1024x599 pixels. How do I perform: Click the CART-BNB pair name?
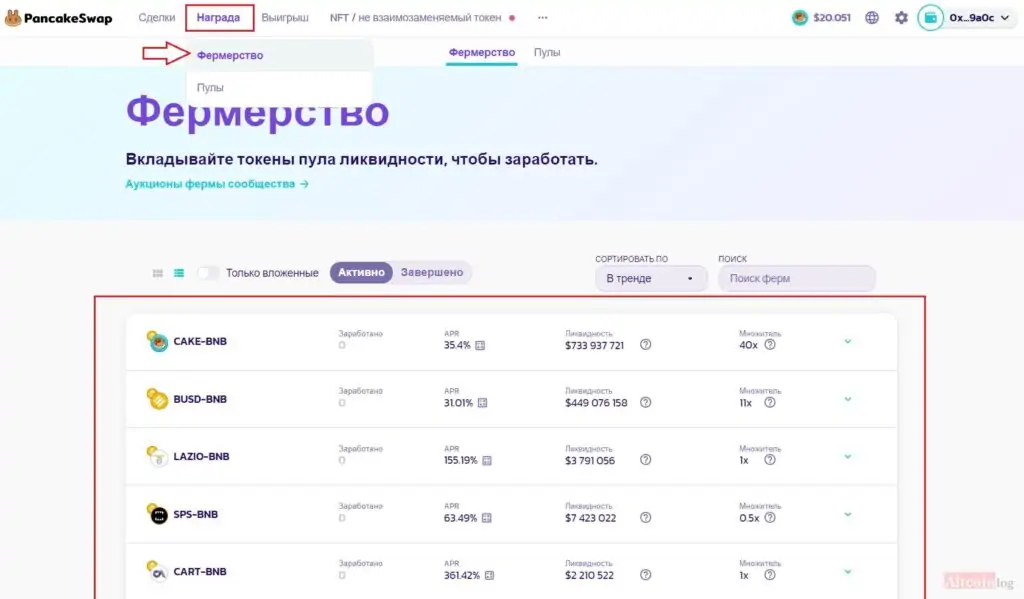tap(200, 572)
